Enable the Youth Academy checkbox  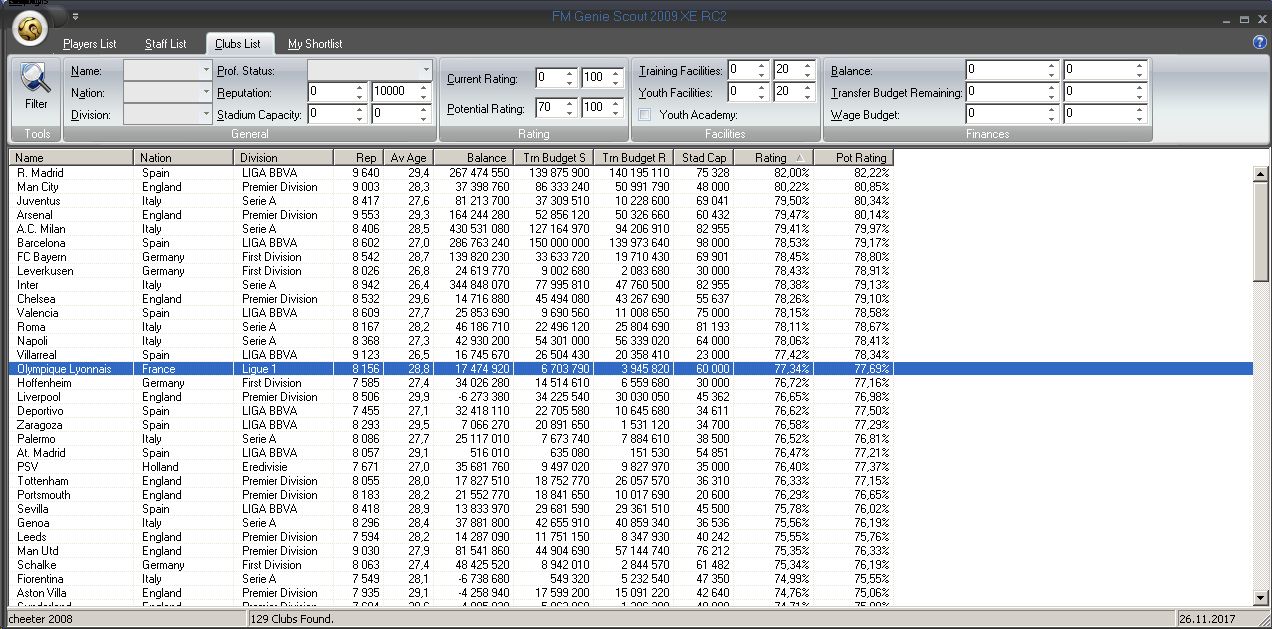click(x=645, y=115)
